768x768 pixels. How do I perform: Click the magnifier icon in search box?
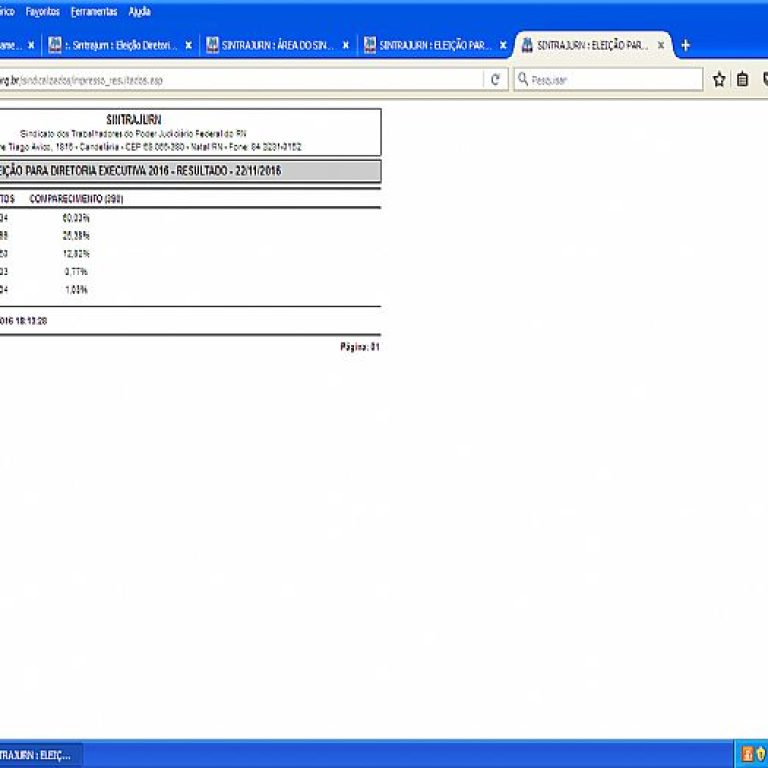pyautogui.click(x=523, y=79)
